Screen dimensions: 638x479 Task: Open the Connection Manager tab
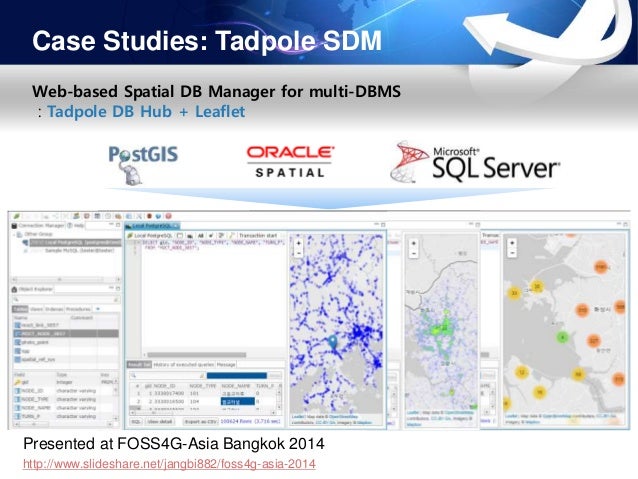(x=38, y=225)
